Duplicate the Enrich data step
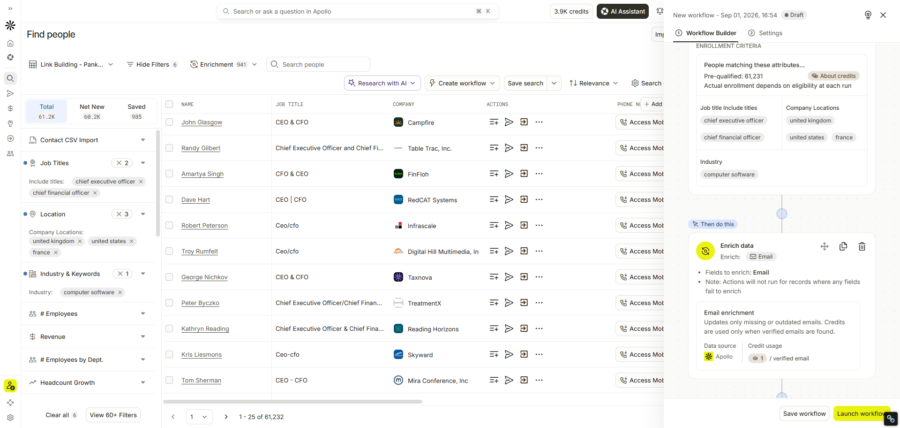Viewport: 900px width, 428px height. click(x=843, y=246)
